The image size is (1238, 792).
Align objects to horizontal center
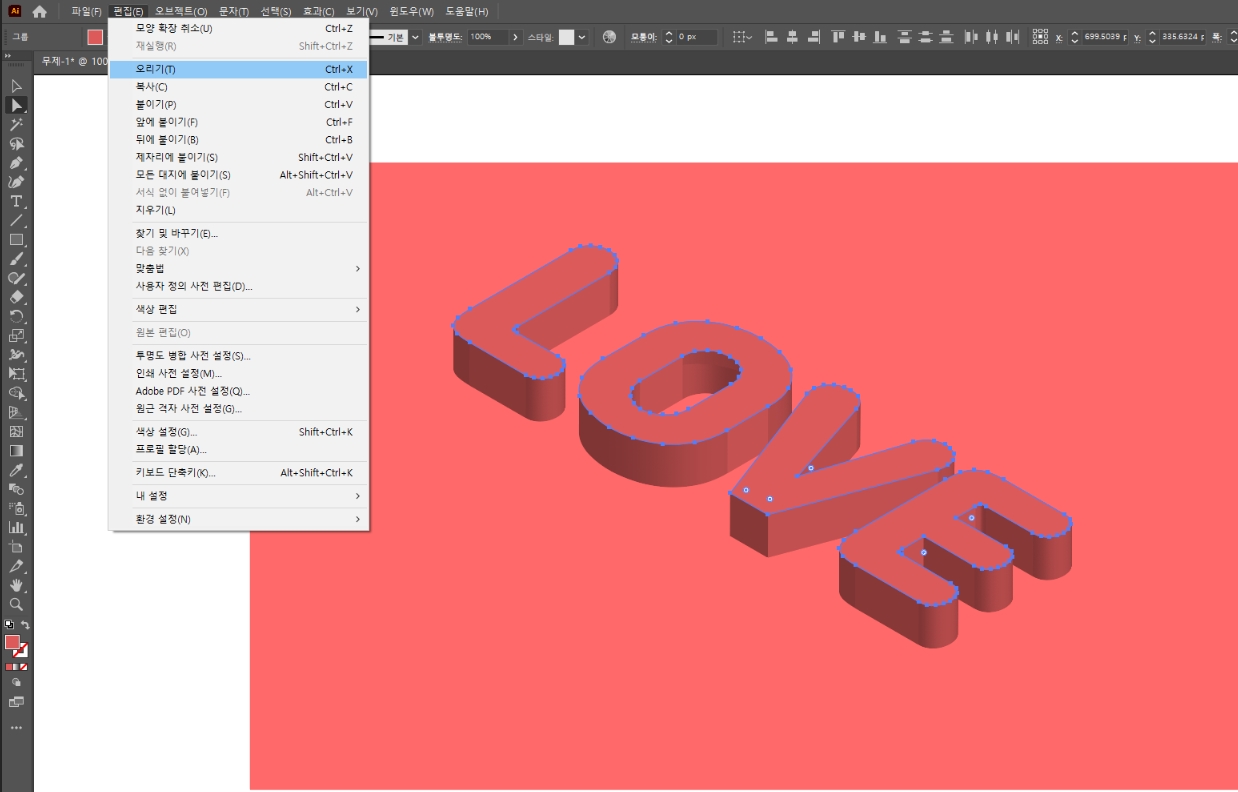point(792,37)
